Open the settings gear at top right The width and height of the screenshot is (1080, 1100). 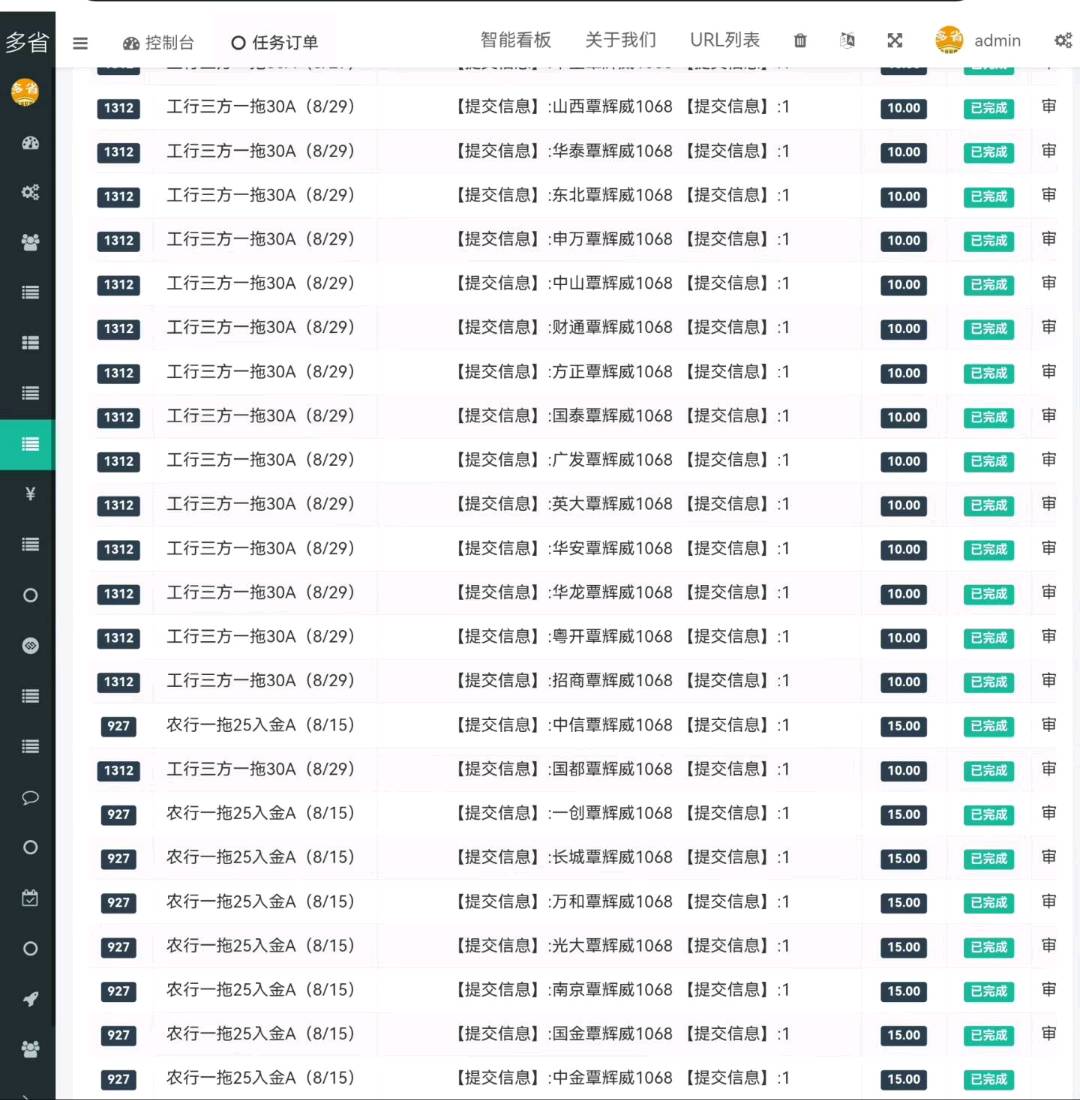pyautogui.click(x=1062, y=40)
